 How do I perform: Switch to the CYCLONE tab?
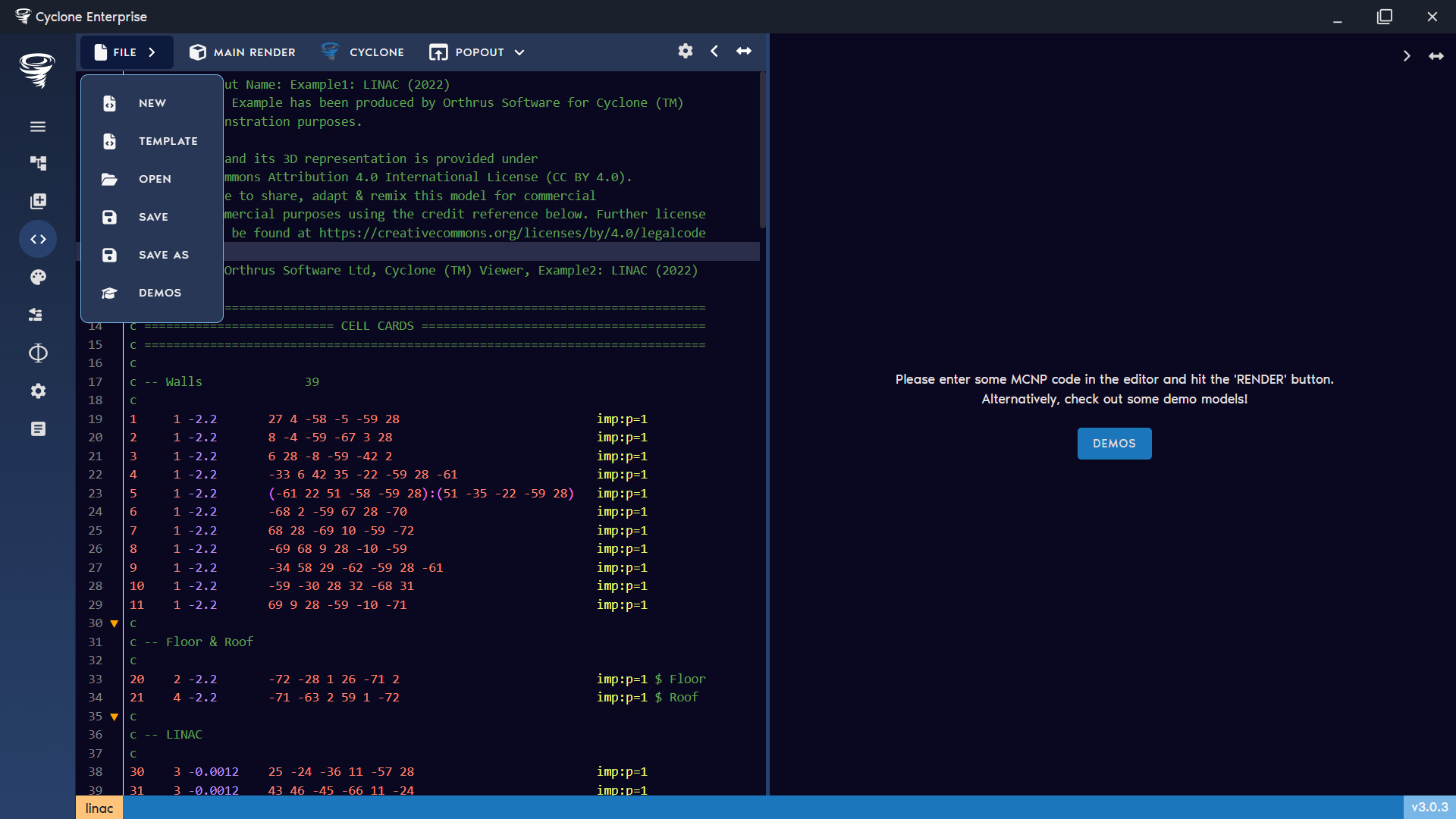(362, 52)
